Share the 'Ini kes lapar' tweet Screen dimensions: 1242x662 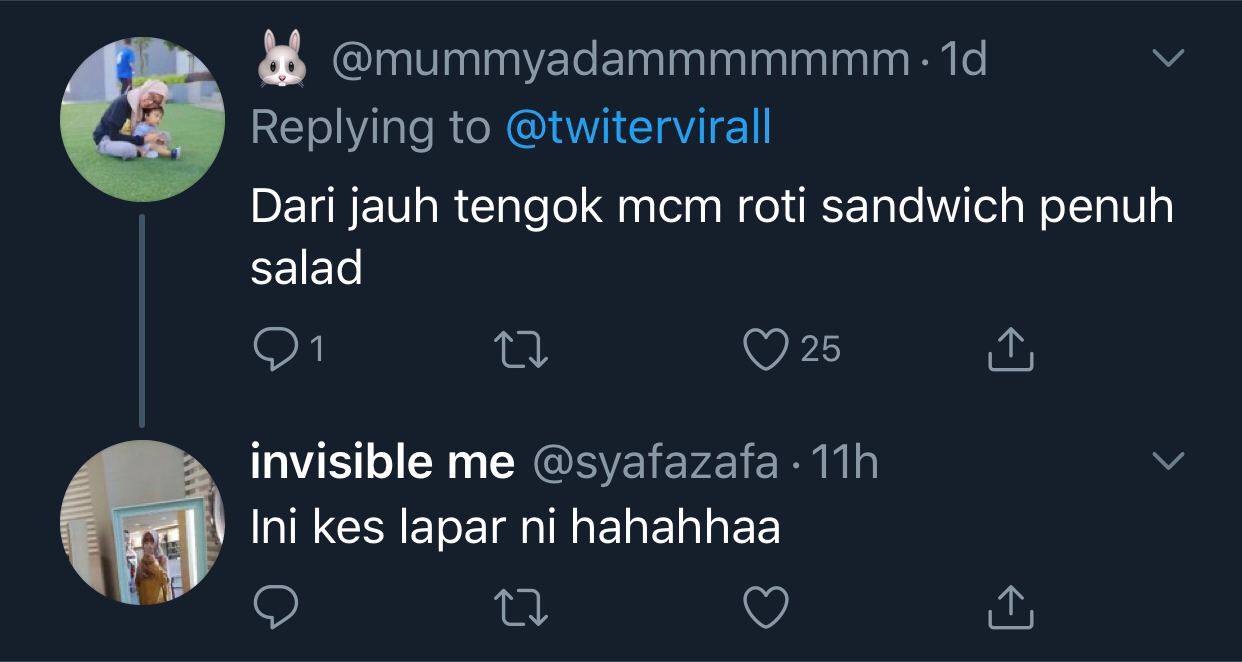[1010, 606]
